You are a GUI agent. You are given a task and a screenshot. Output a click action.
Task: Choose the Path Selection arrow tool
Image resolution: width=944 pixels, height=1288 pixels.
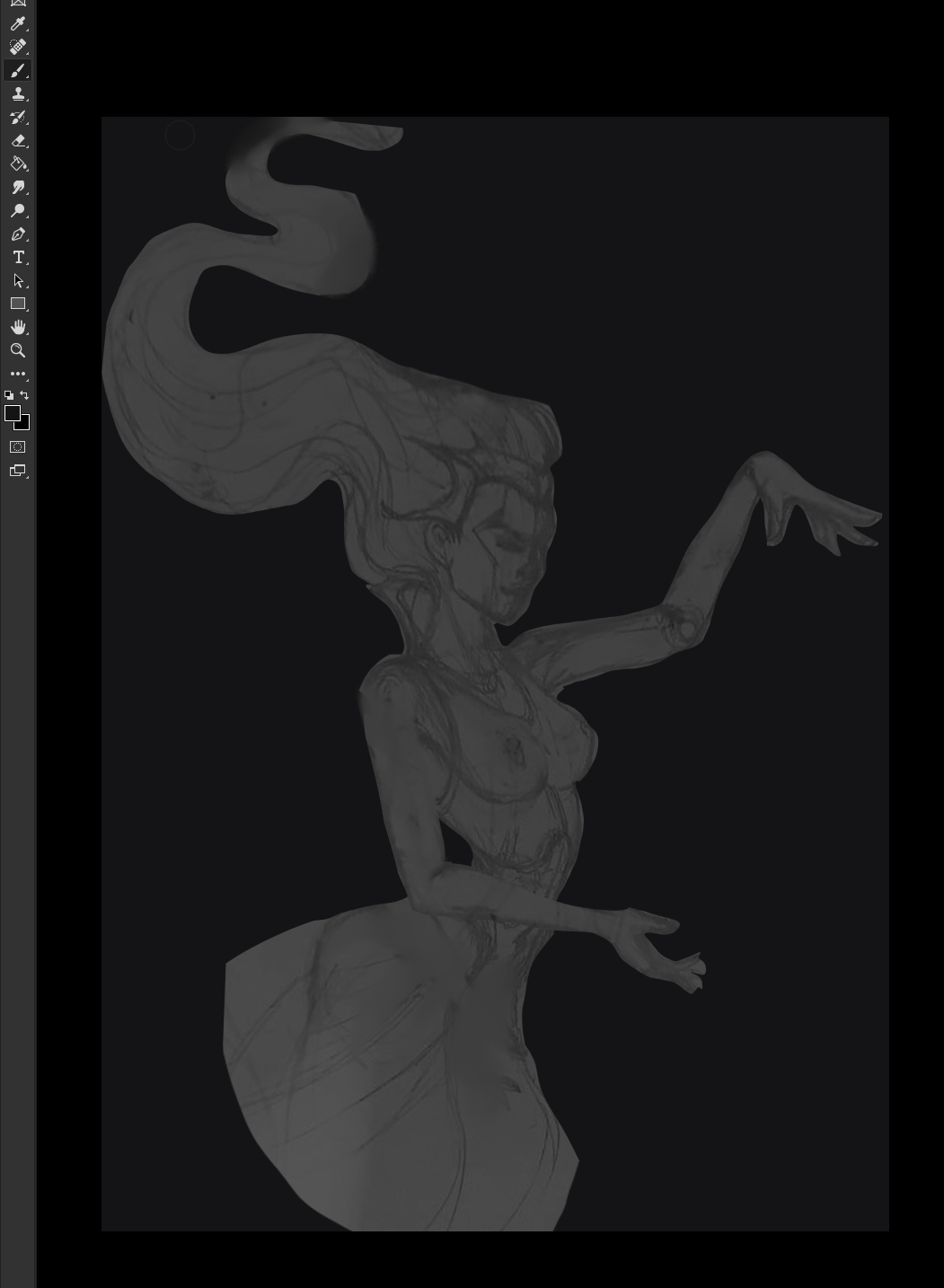pos(17,281)
